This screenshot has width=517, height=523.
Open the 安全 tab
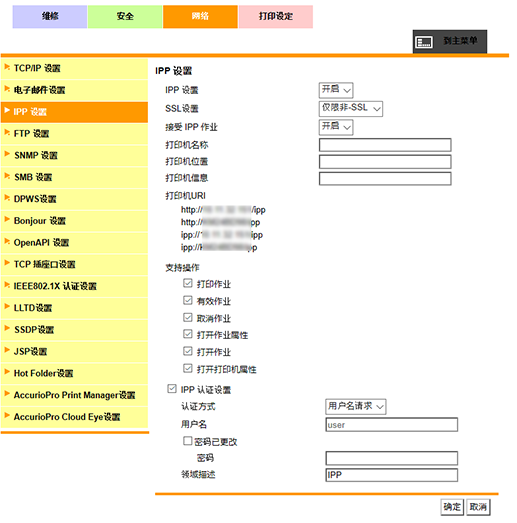[x=125, y=16]
